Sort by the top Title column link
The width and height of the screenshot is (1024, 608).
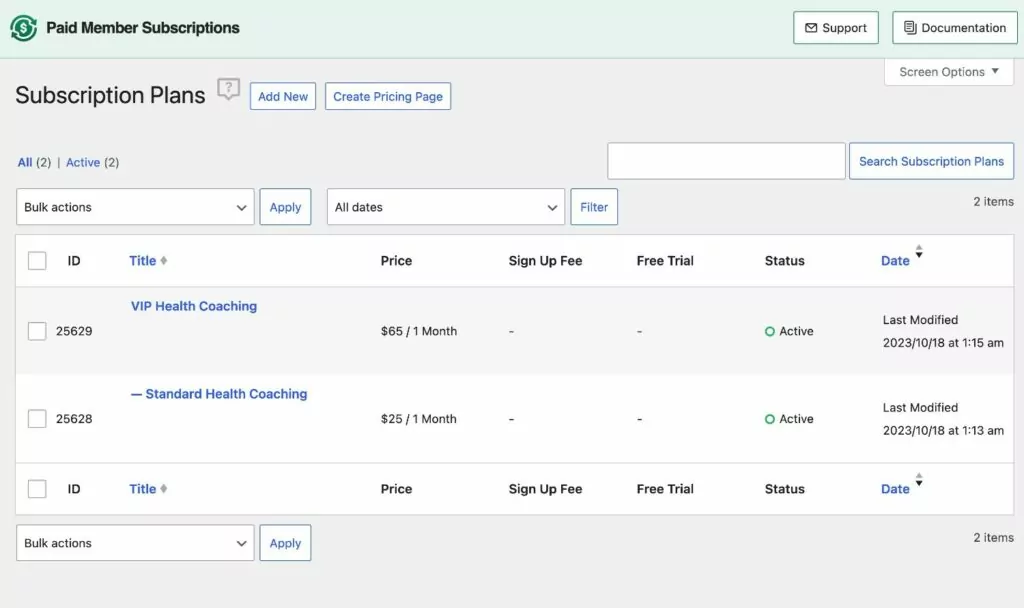(x=142, y=261)
